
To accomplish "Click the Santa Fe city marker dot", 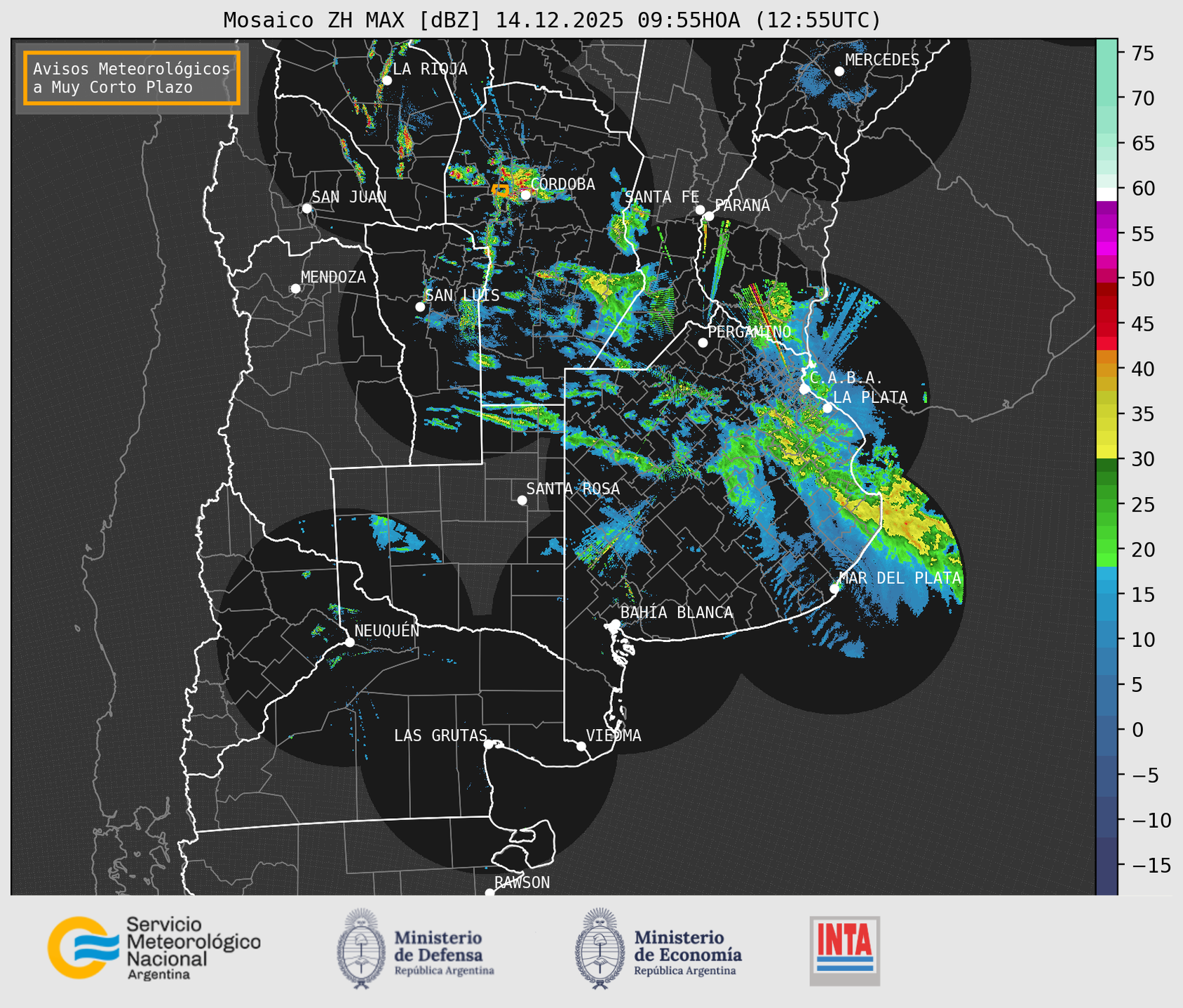I will (x=700, y=210).
